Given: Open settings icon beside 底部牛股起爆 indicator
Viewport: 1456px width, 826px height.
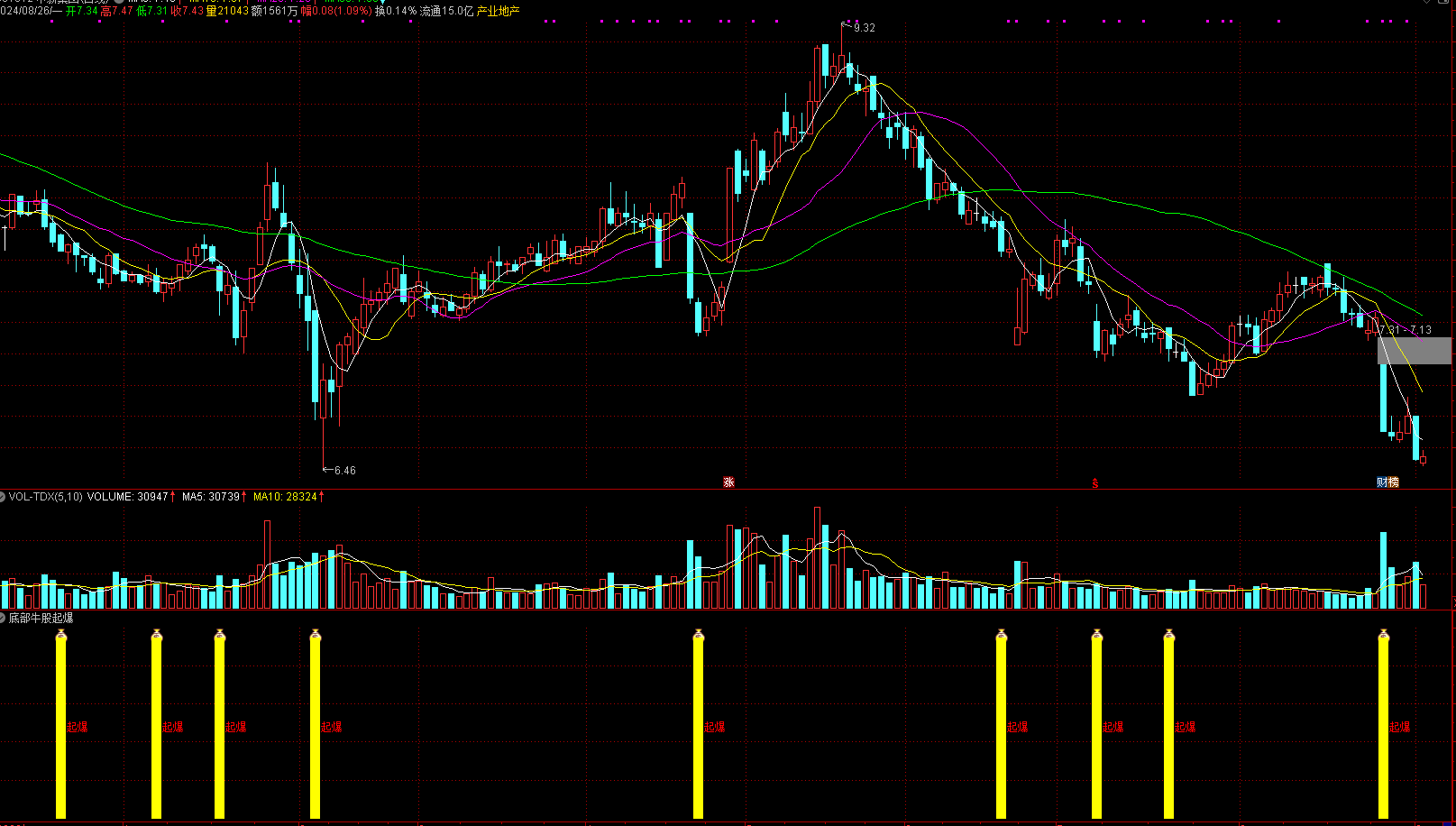Looking at the screenshot, I should coord(3,618).
